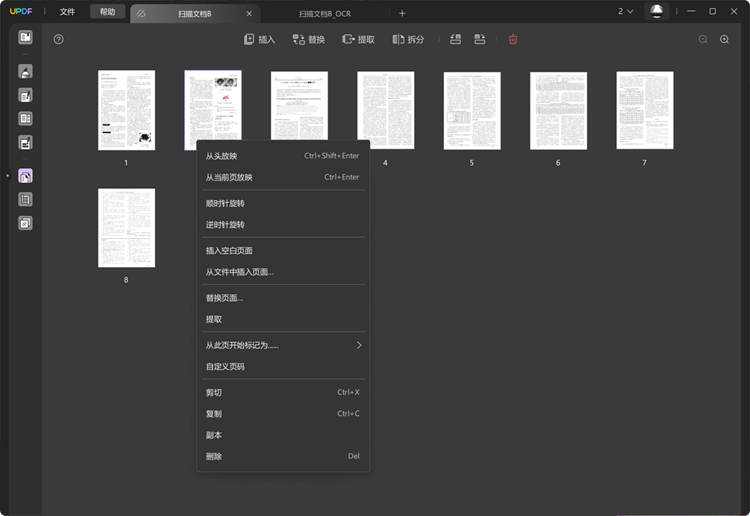Screen dimensions: 750x516
Task: Open the 帮助 menu
Action: 108,11
